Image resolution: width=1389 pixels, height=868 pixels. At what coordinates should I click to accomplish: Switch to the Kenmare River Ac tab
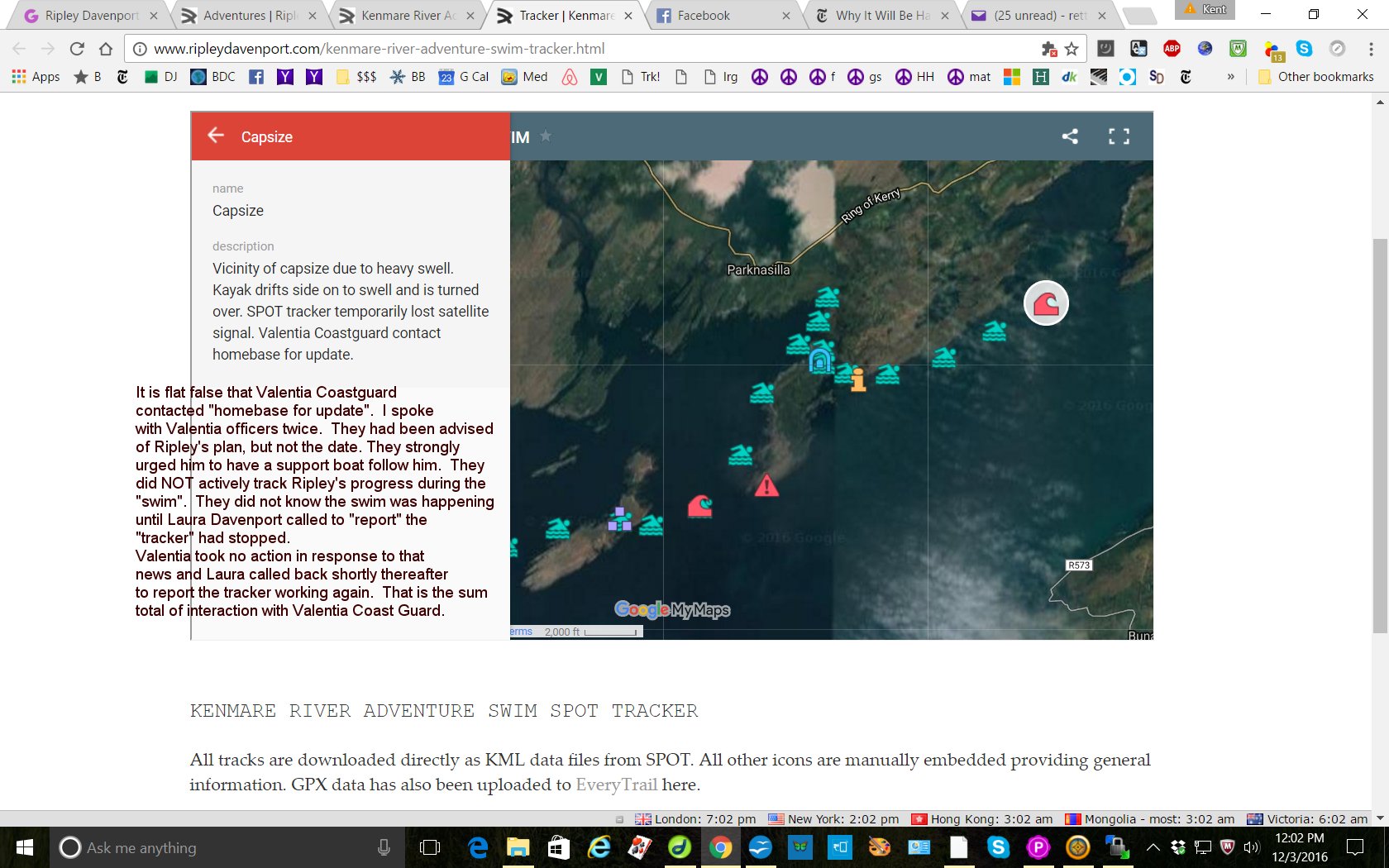pyautogui.click(x=408, y=16)
